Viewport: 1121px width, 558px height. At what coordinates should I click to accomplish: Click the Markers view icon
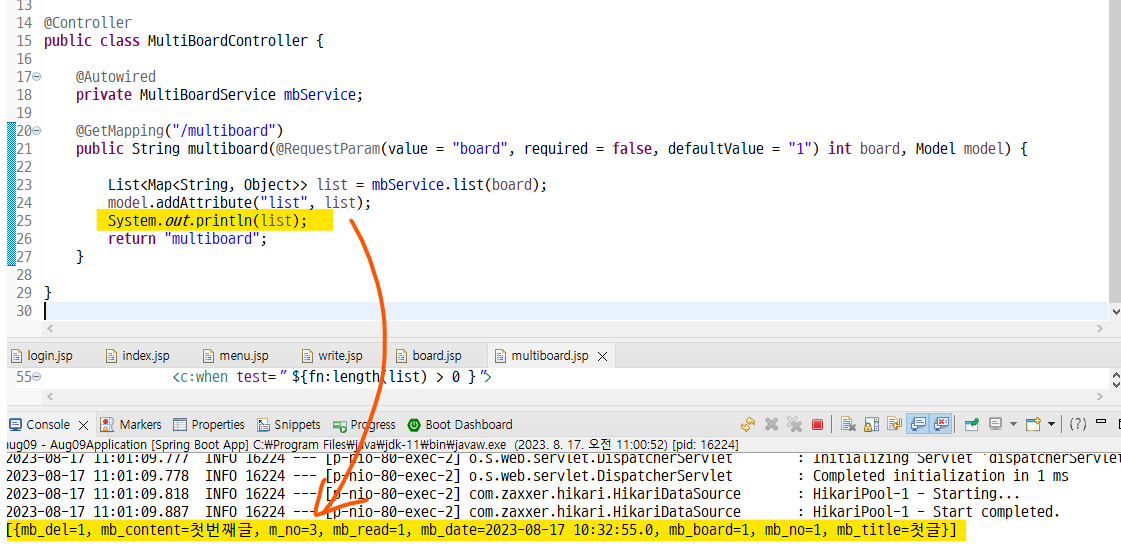click(107, 424)
